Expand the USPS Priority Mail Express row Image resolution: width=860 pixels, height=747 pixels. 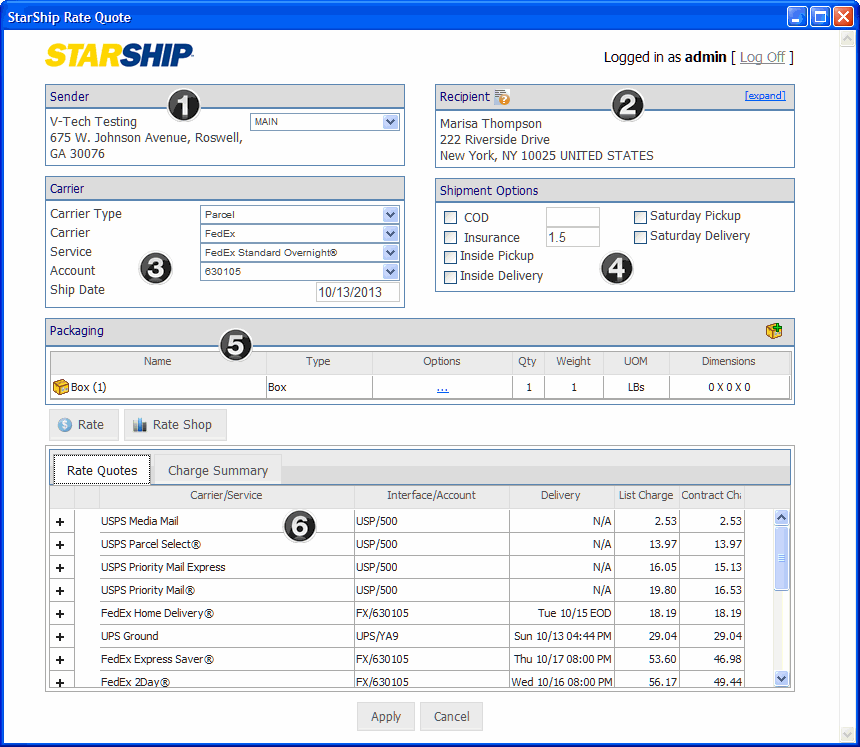pyautogui.click(x=60, y=568)
